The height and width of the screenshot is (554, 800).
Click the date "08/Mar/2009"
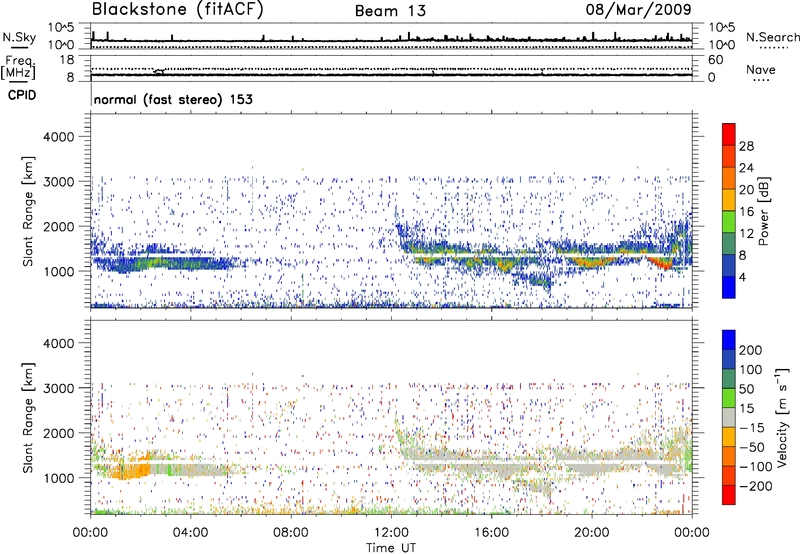(638, 9)
